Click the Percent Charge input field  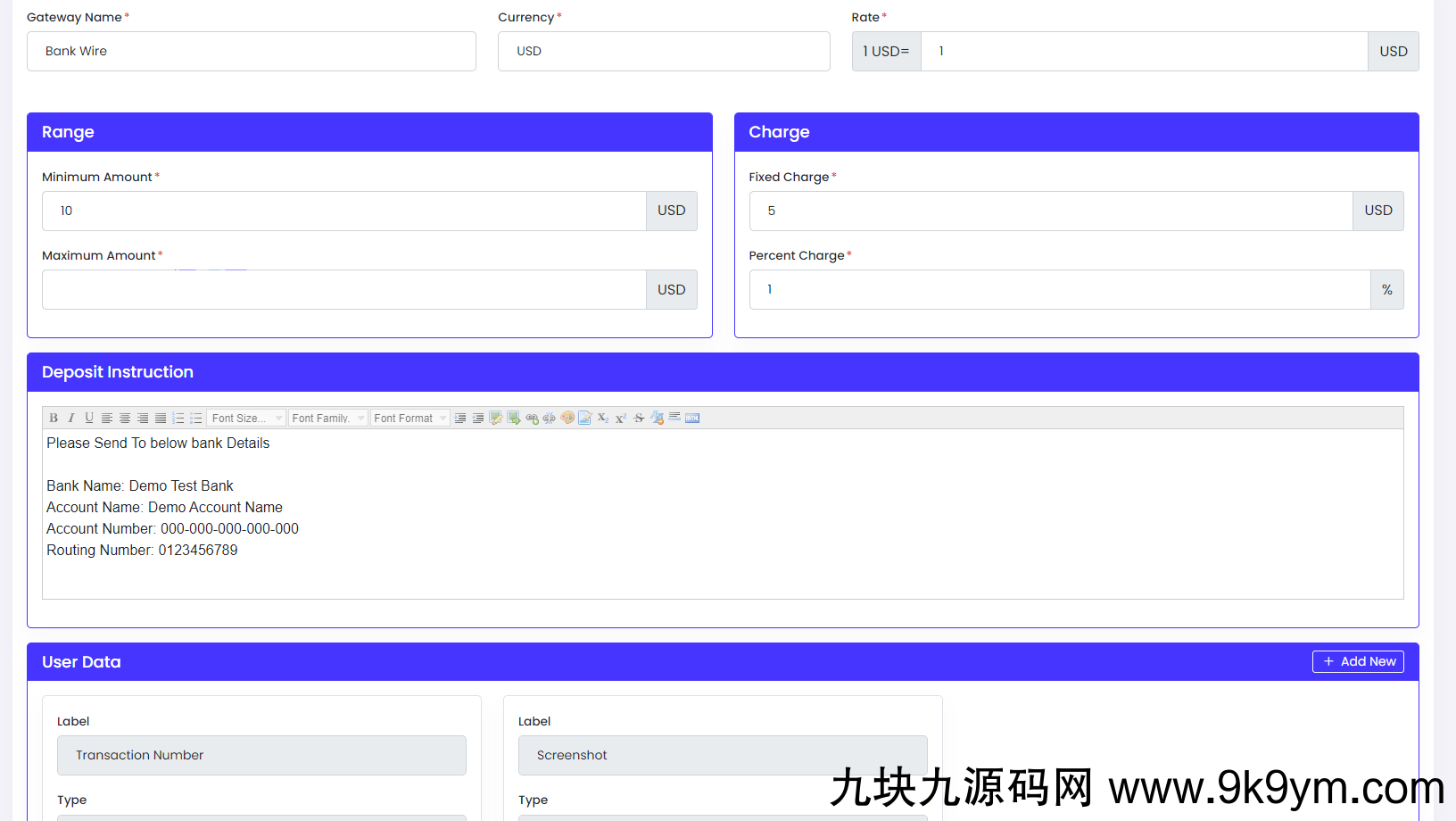pos(1059,290)
